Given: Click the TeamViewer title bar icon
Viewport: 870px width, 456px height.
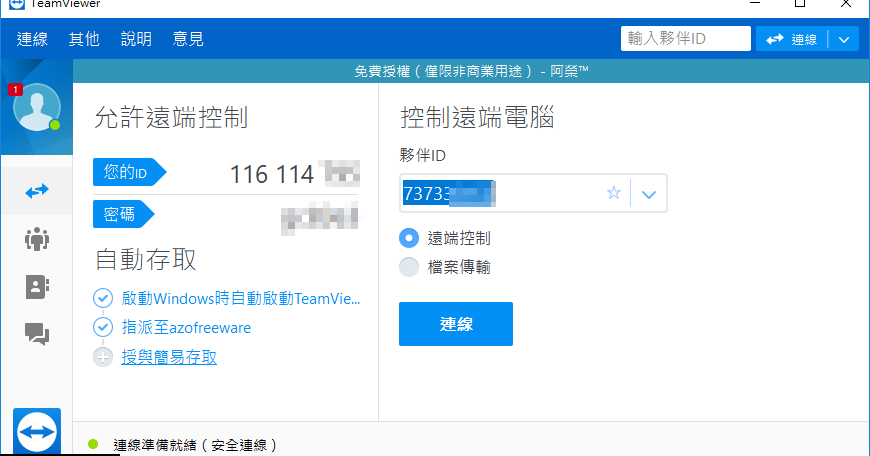Looking at the screenshot, I should pos(17,4).
